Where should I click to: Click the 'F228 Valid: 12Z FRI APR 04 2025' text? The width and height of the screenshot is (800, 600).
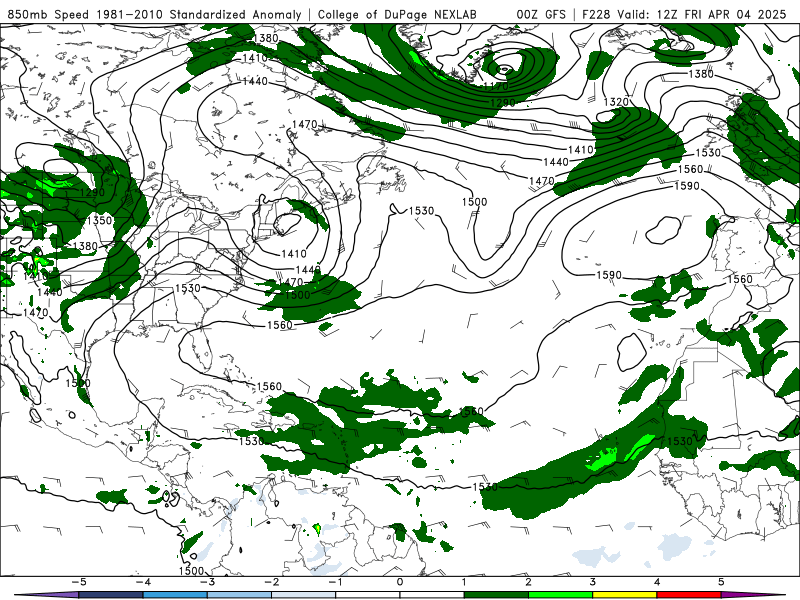(x=684, y=14)
